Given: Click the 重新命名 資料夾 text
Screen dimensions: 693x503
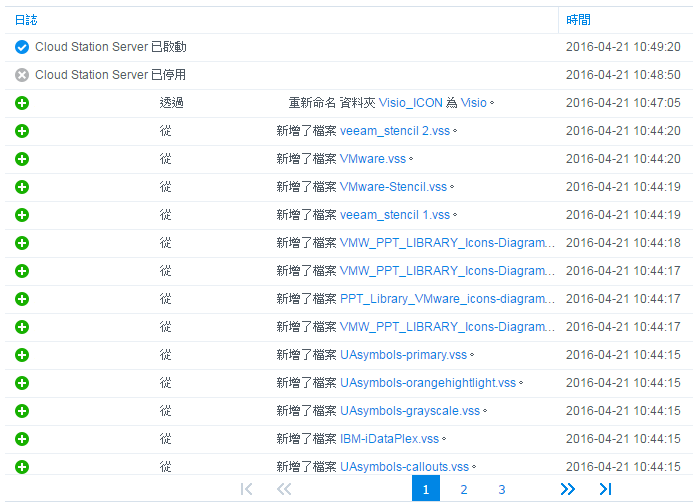Looking at the screenshot, I should [332, 103].
